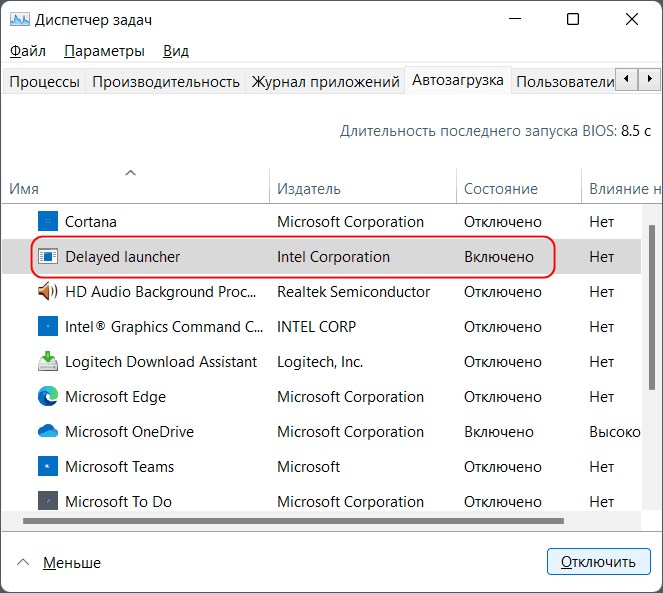663x593 pixels.
Task: Click the Intel Corporation publisher cell
Action: [334, 257]
